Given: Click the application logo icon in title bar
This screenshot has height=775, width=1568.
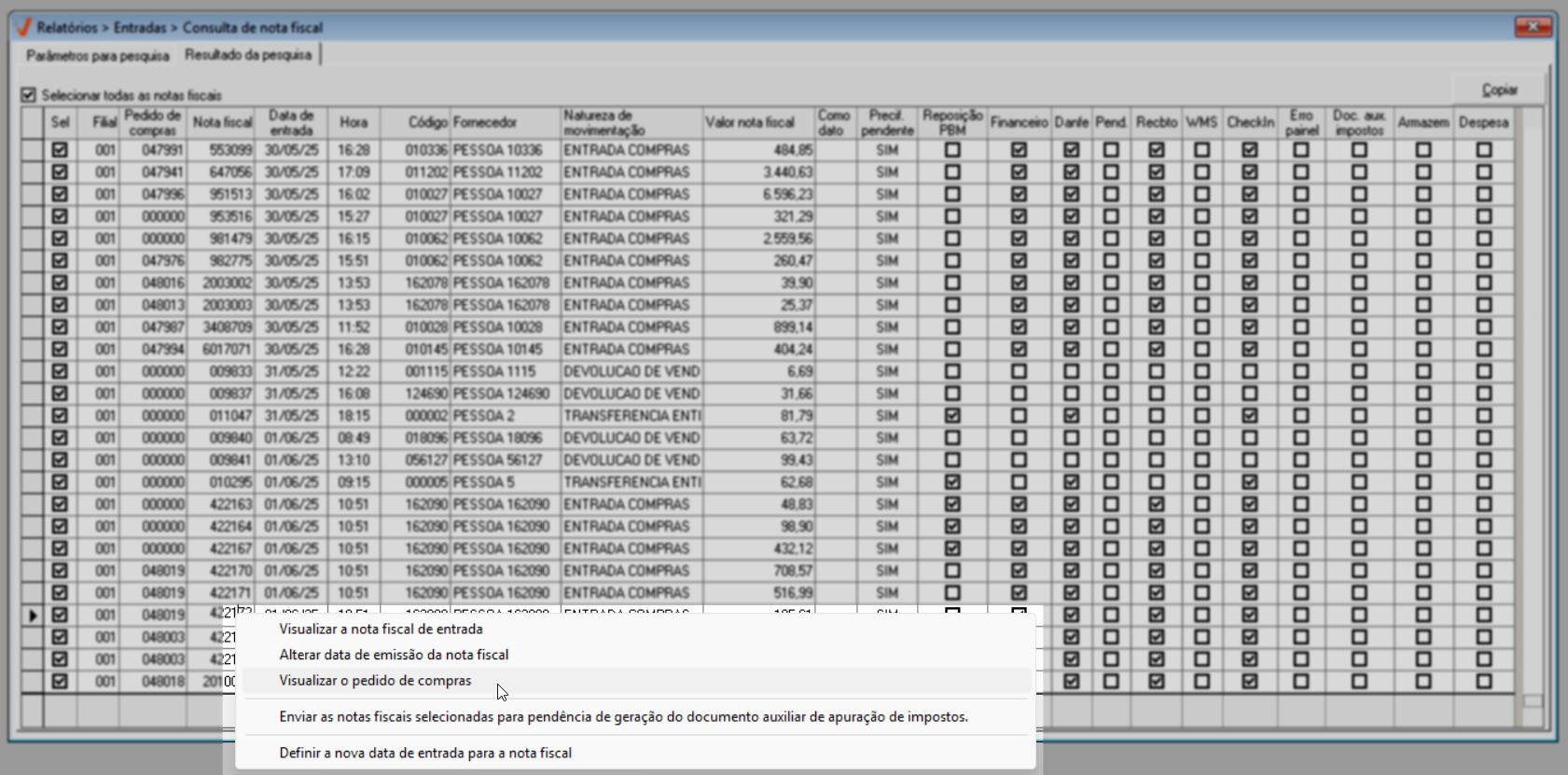Looking at the screenshot, I should (23, 27).
